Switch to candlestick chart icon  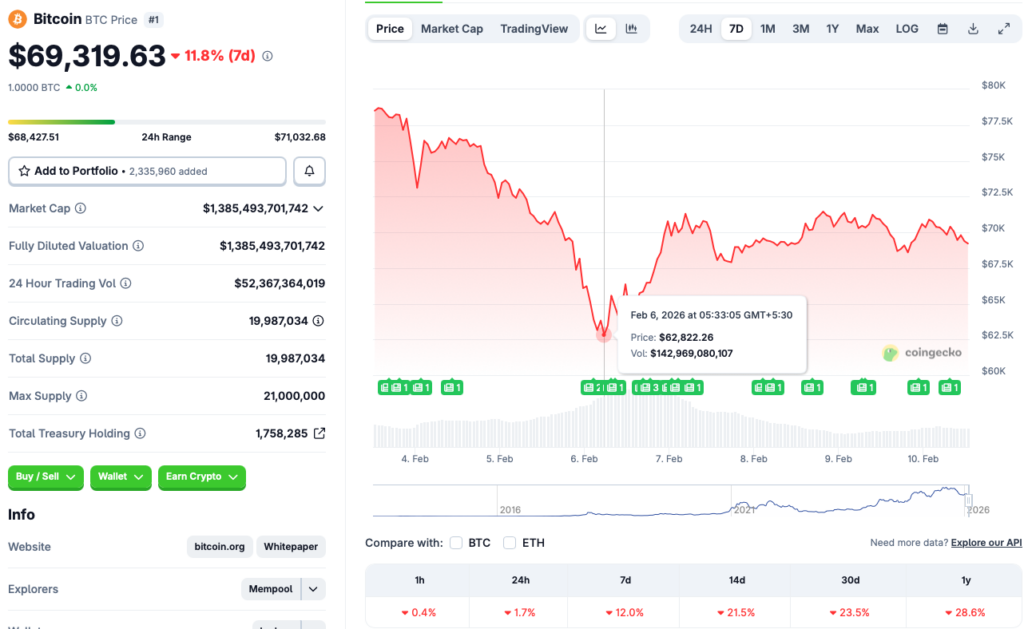(631, 29)
